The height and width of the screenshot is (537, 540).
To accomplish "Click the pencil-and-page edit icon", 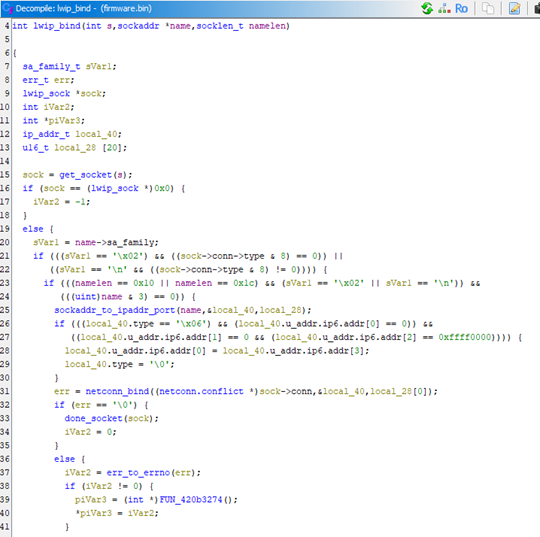I will 515,8.
